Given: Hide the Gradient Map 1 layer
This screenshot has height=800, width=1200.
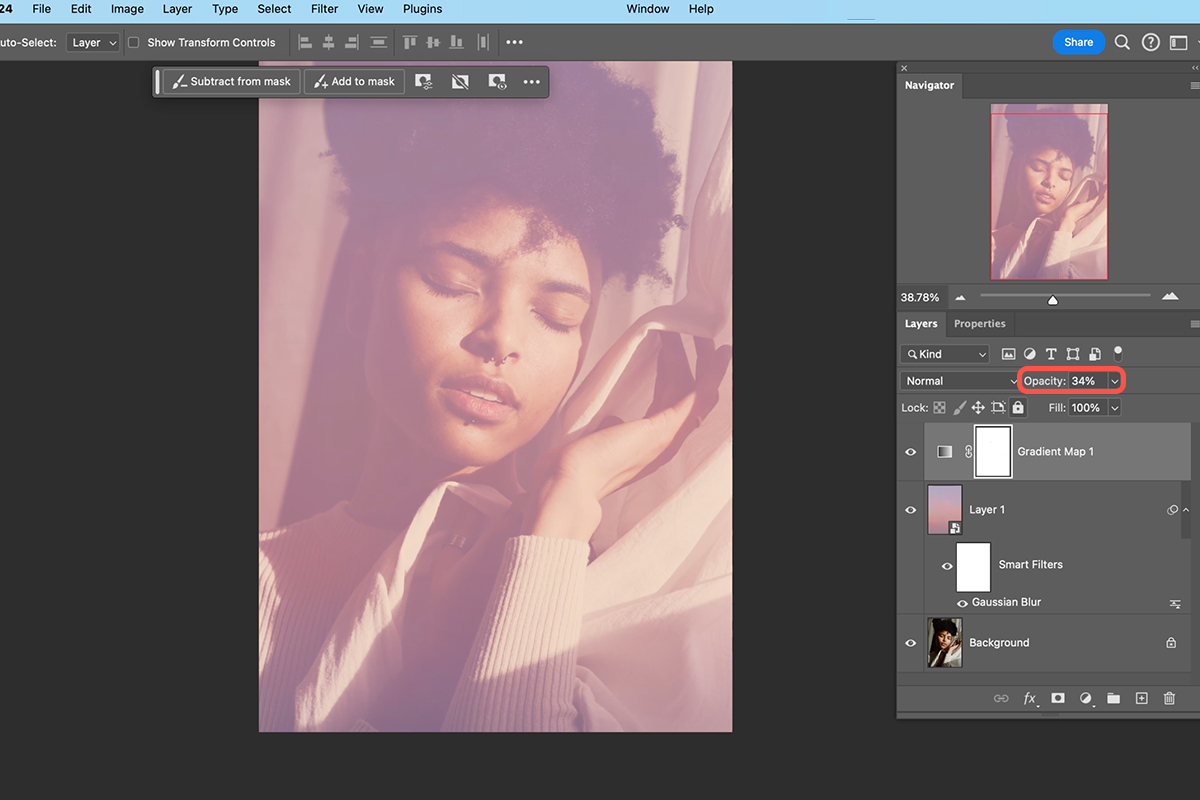Looking at the screenshot, I should coord(910,452).
